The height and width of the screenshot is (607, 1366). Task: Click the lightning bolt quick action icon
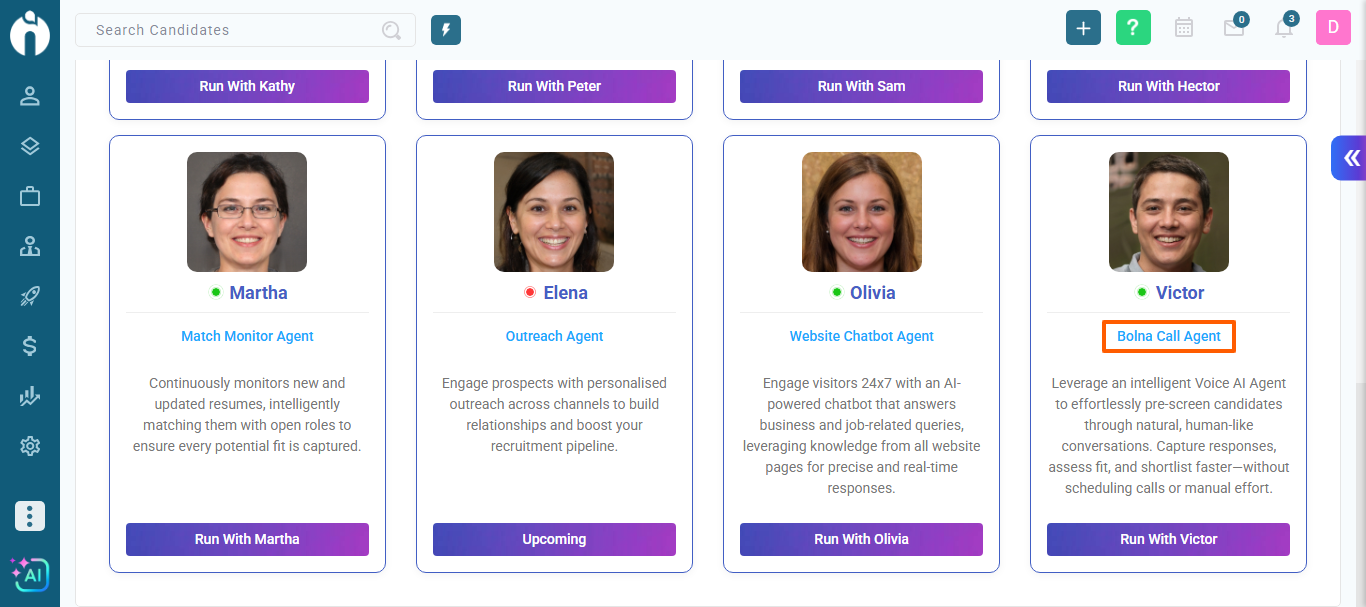[x=446, y=30]
